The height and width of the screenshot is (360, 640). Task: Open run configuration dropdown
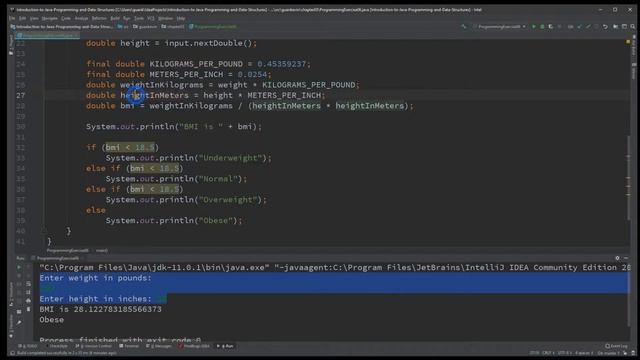[500, 27]
